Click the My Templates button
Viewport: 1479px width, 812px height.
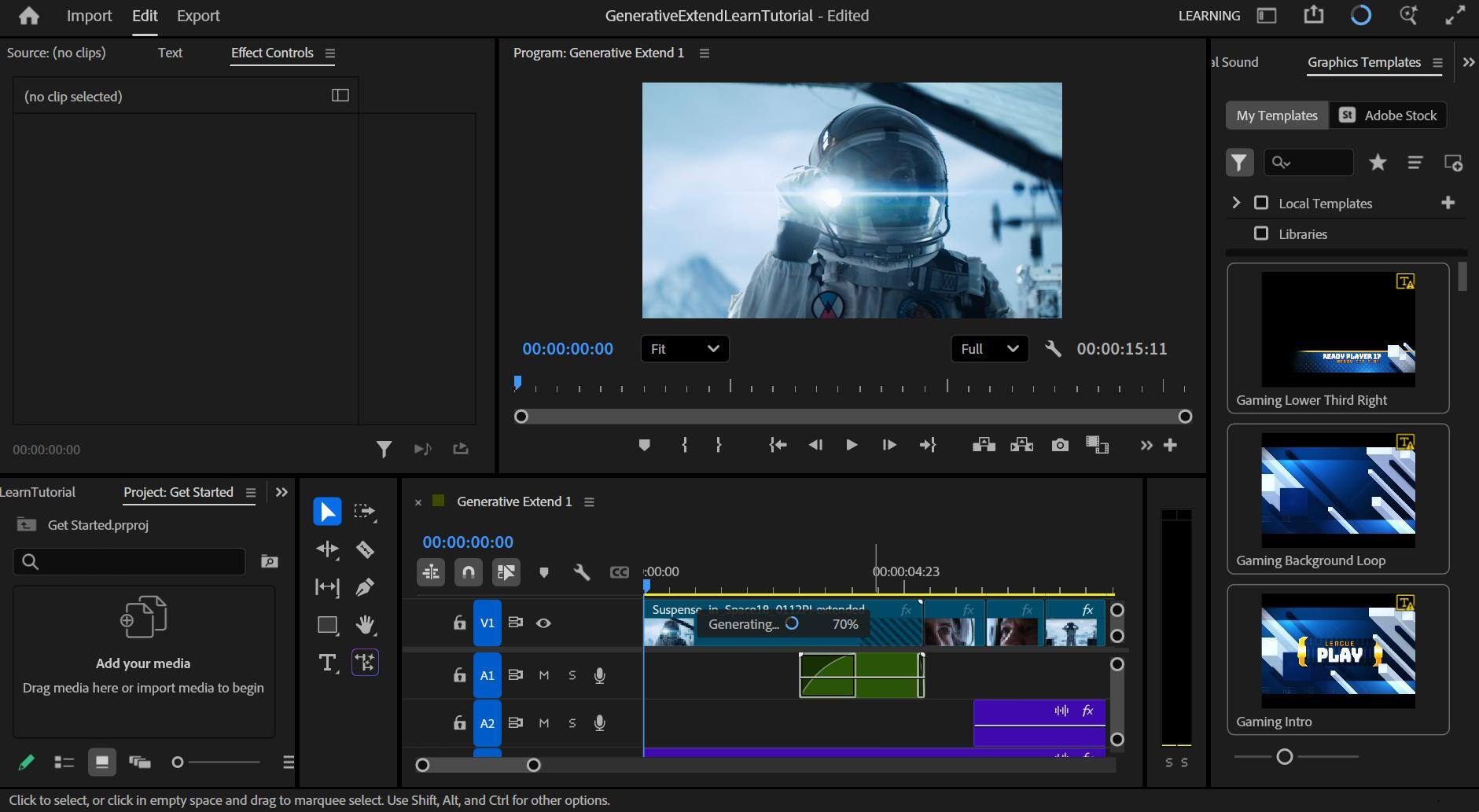click(x=1276, y=116)
